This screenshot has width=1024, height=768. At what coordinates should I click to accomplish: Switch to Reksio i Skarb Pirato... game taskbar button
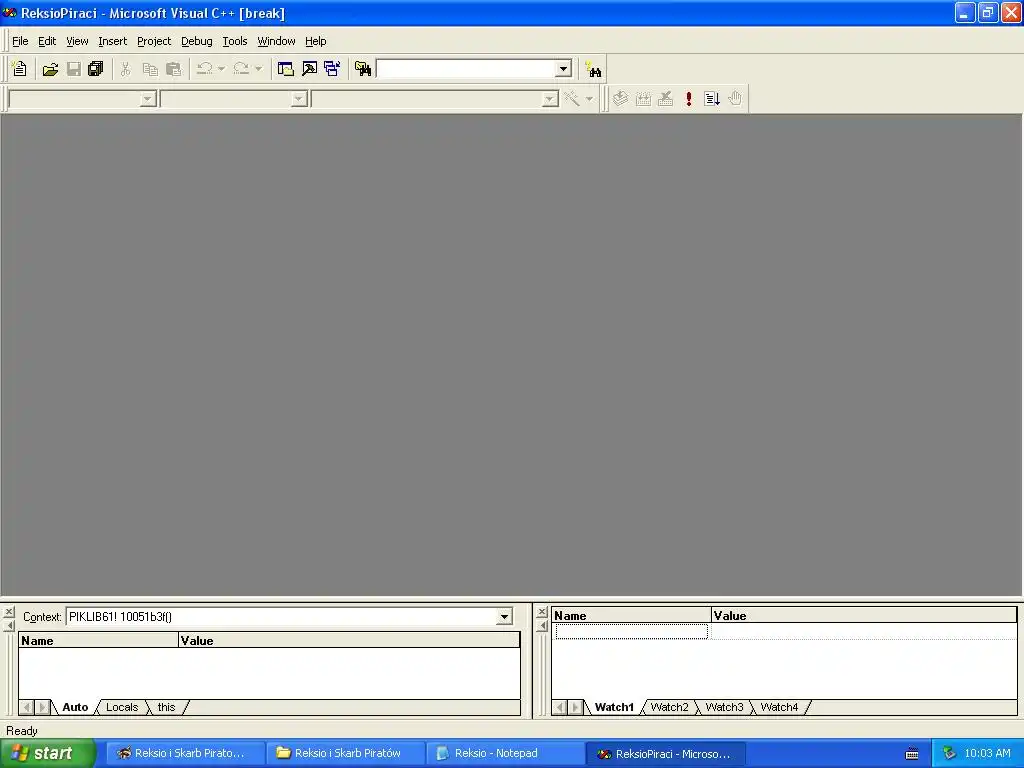tap(186, 754)
